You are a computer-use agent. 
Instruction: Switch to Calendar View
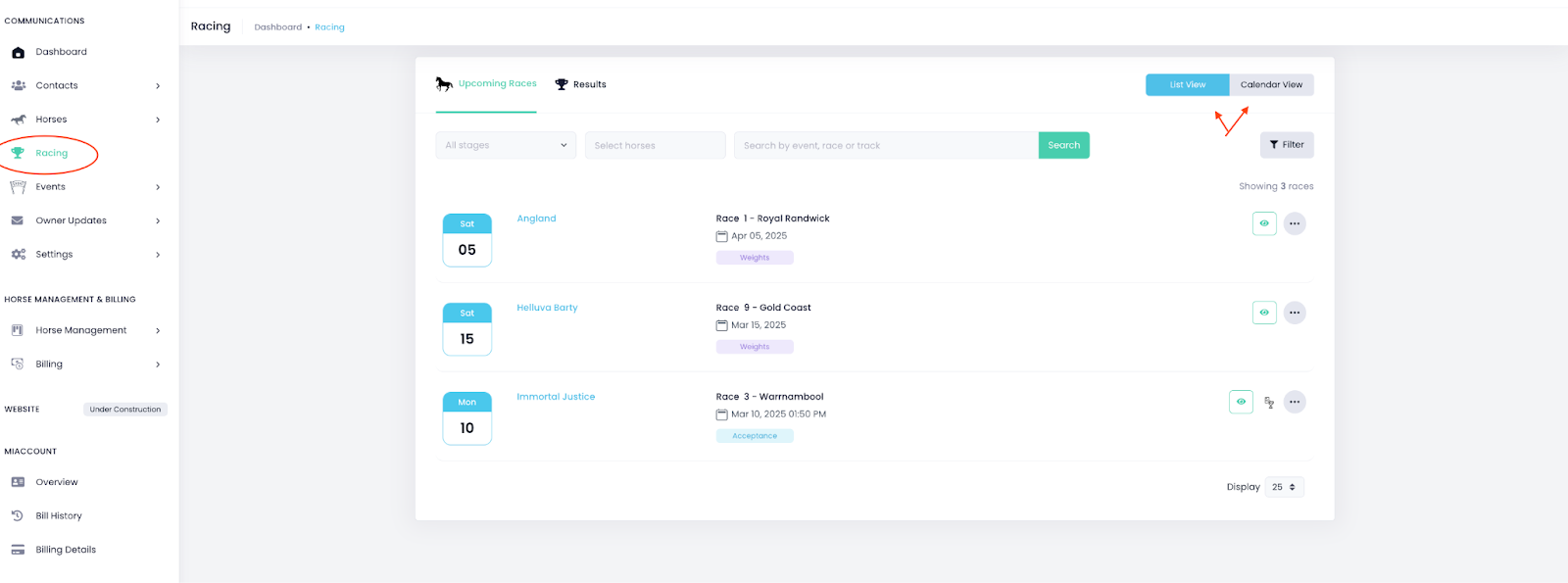pos(1271,85)
